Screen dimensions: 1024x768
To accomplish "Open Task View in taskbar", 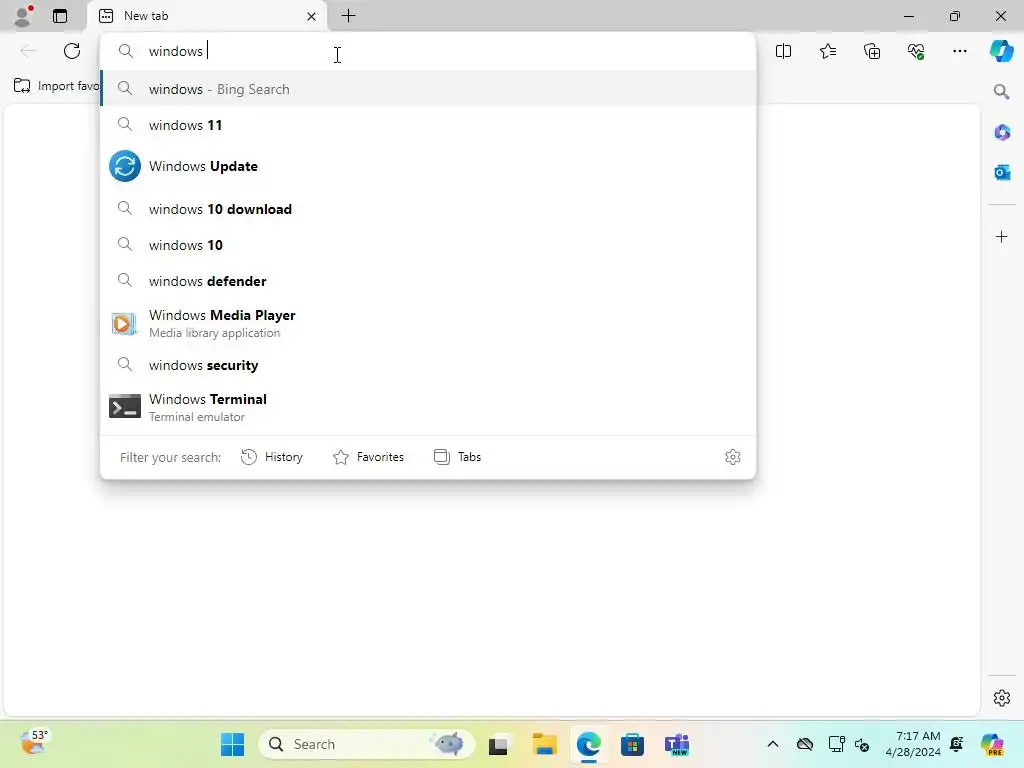I will tap(498, 744).
